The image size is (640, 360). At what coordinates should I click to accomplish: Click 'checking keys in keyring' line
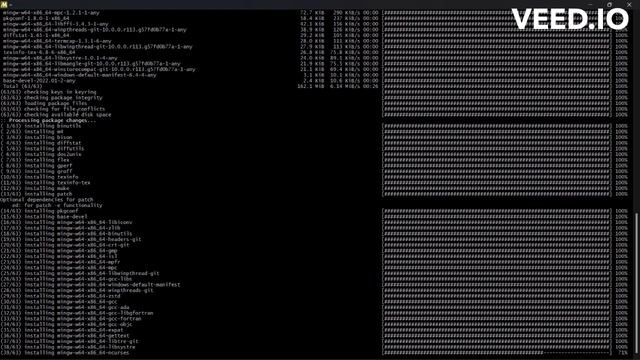[49, 92]
